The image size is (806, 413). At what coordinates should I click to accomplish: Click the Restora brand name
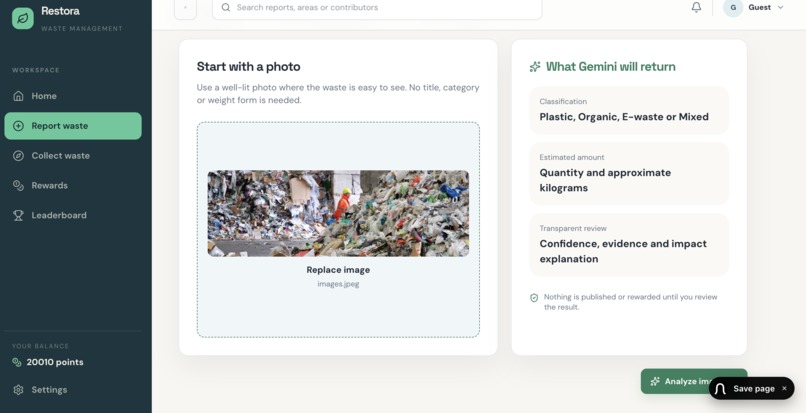[60, 11]
